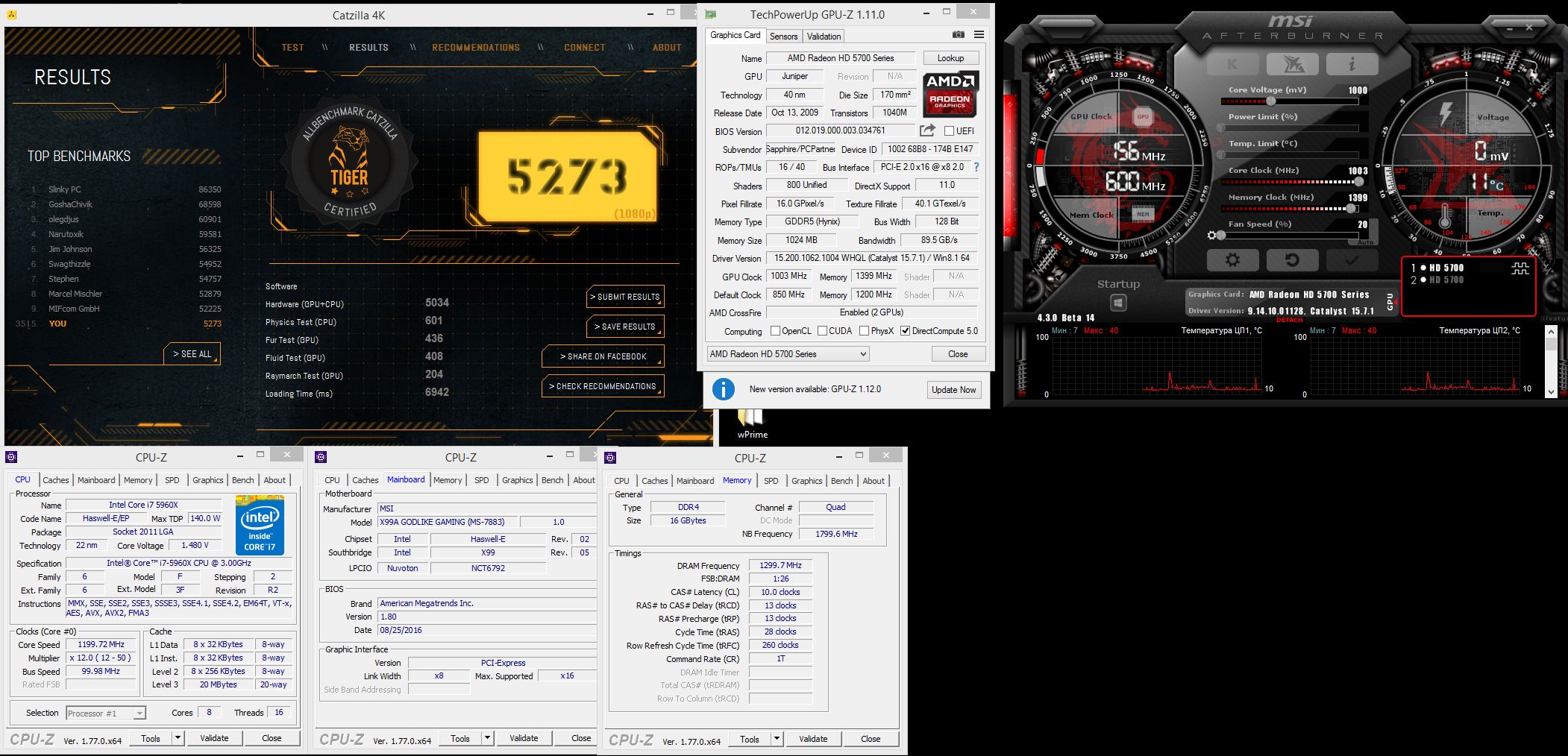Image resolution: width=1568 pixels, height=756 pixels.
Task: Click the GPU-Z title bar app icon
Action: tap(711, 14)
